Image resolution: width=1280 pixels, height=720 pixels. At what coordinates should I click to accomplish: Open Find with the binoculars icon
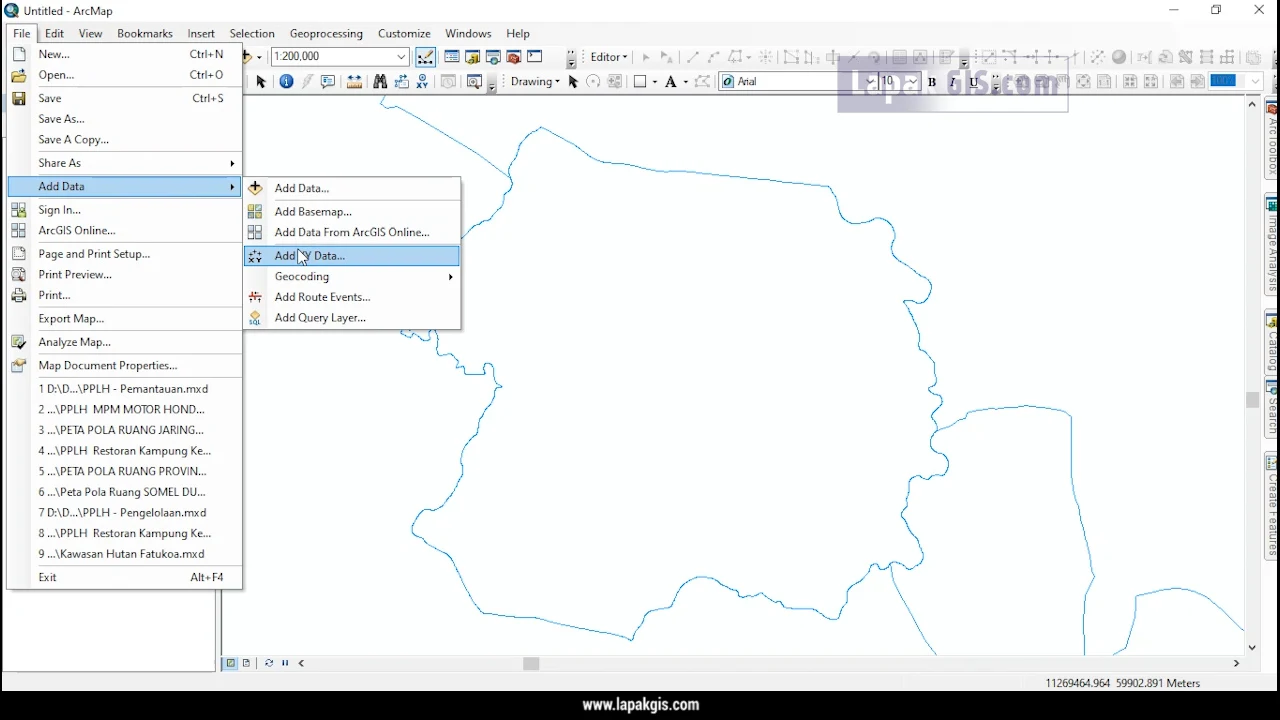coord(380,82)
